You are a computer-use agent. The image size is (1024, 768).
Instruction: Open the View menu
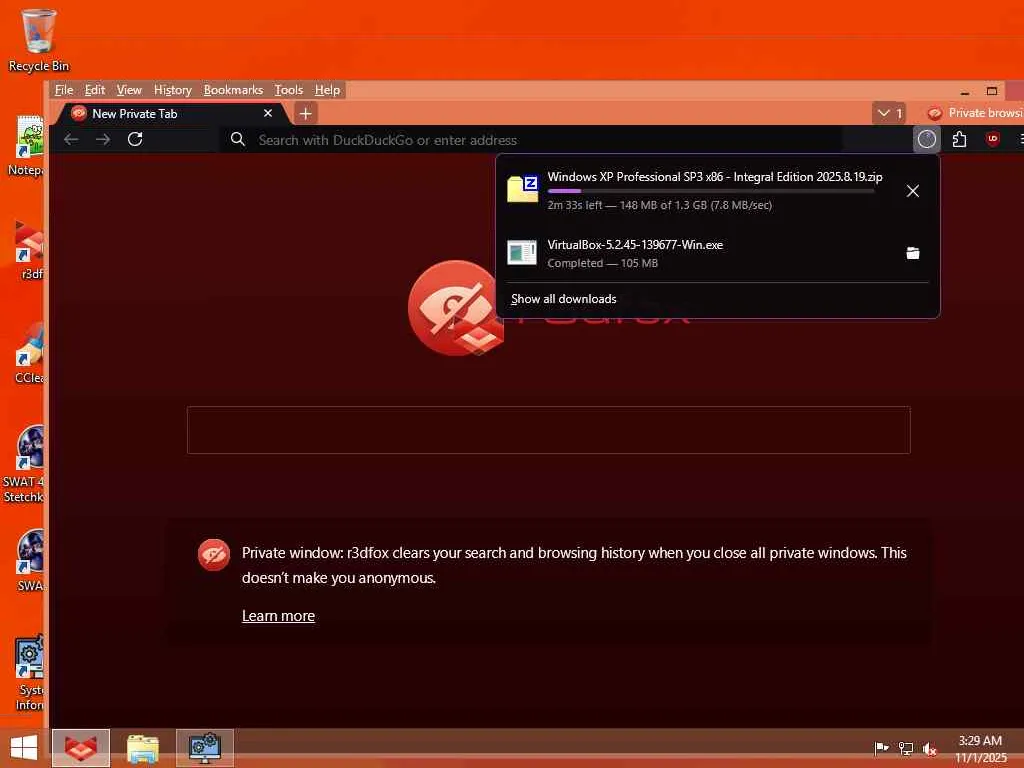[x=129, y=89]
